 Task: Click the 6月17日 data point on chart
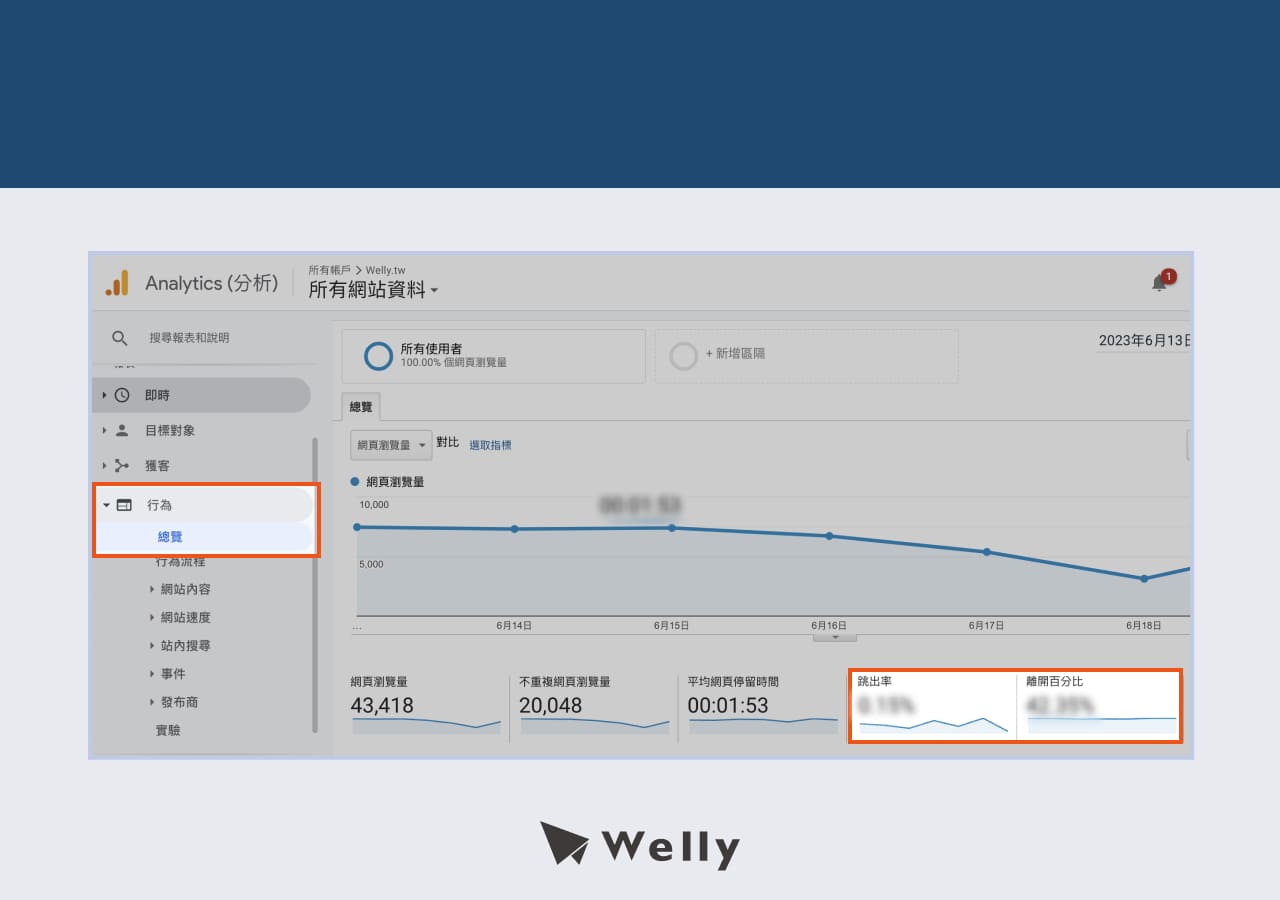987,552
